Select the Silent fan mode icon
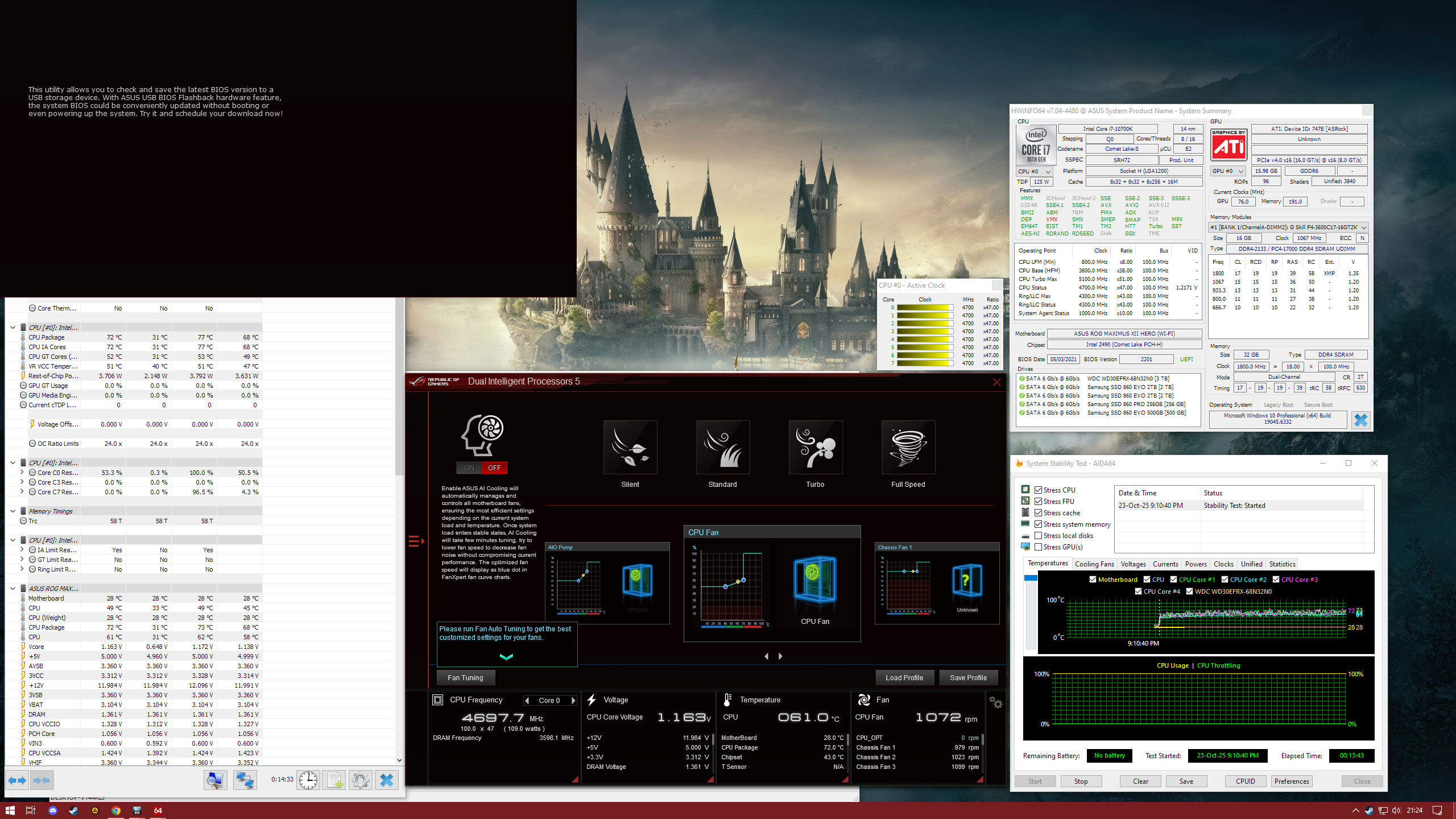The width and height of the screenshot is (1456, 819). pos(630,447)
